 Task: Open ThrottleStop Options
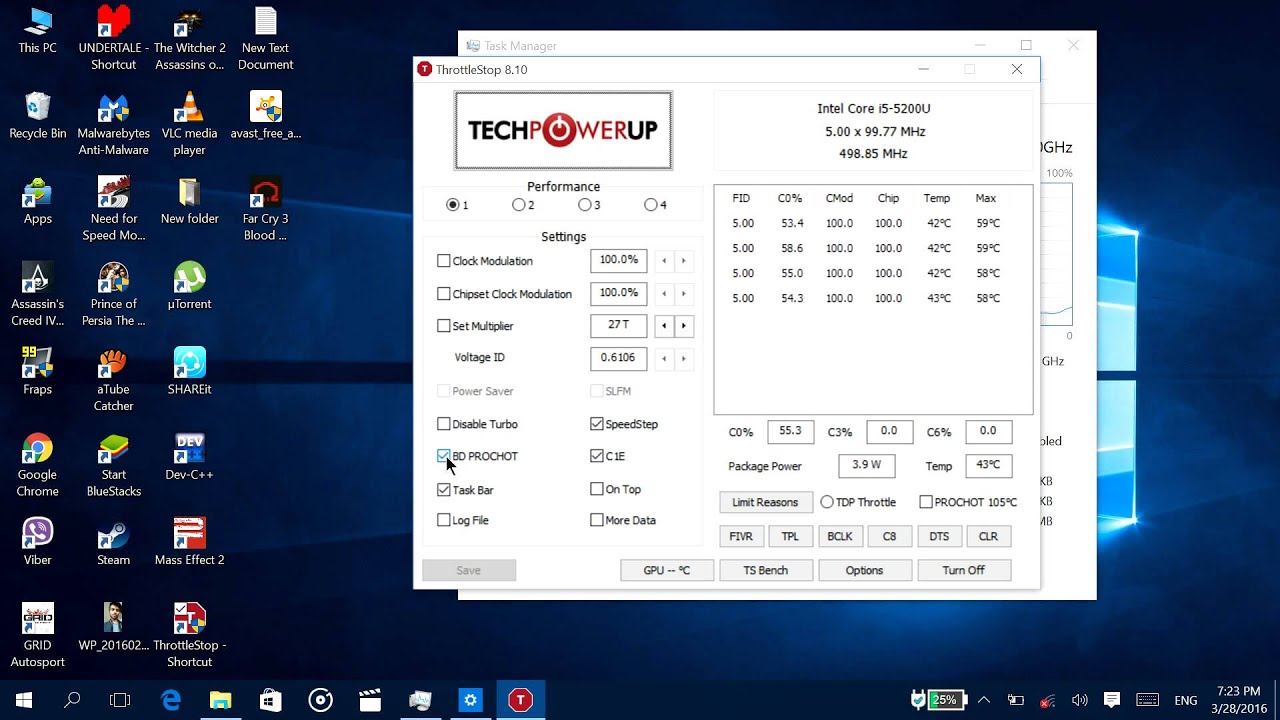(x=864, y=570)
